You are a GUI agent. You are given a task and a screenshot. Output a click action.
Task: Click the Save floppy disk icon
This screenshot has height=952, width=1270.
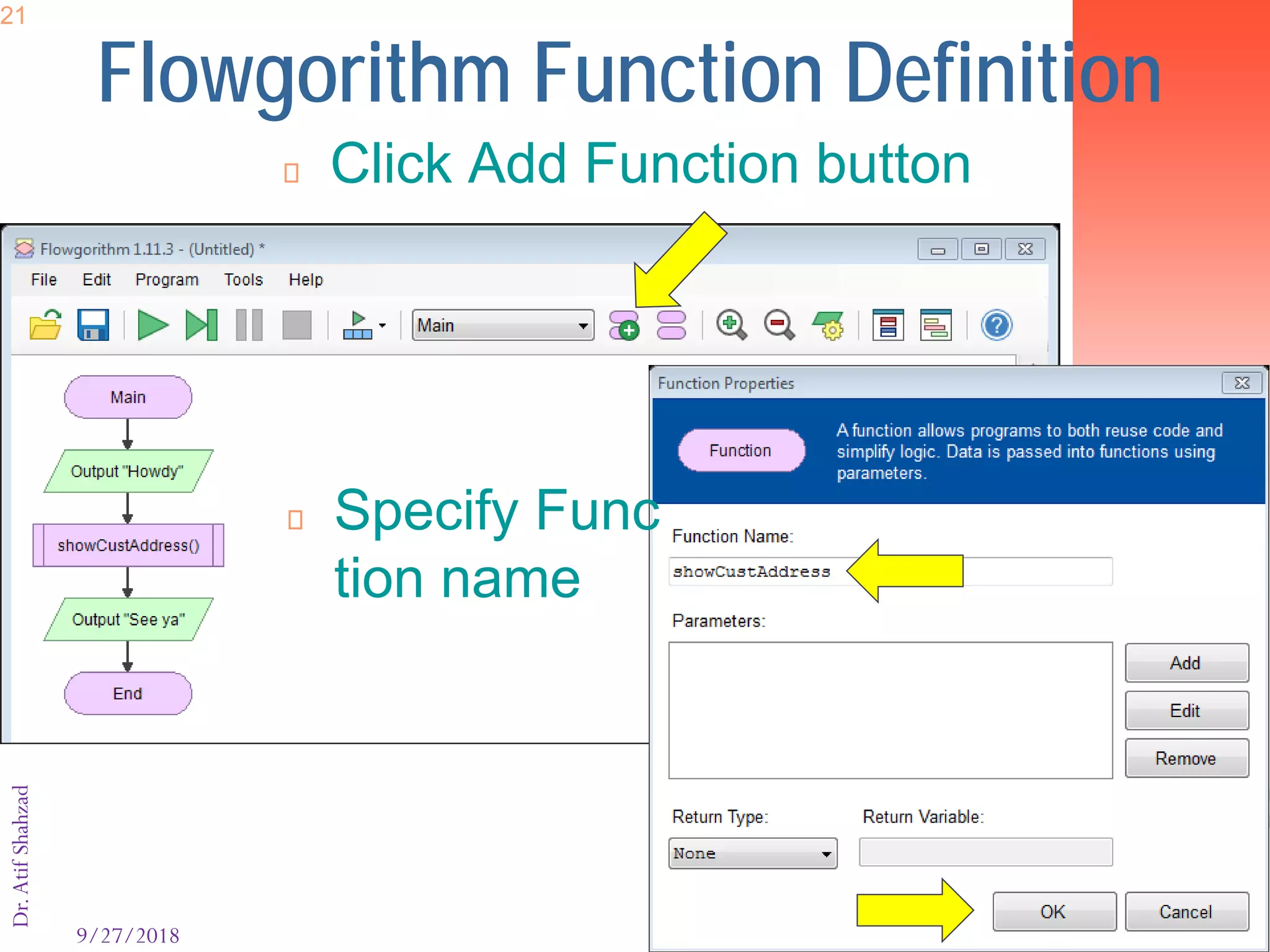(x=93, y=325)
